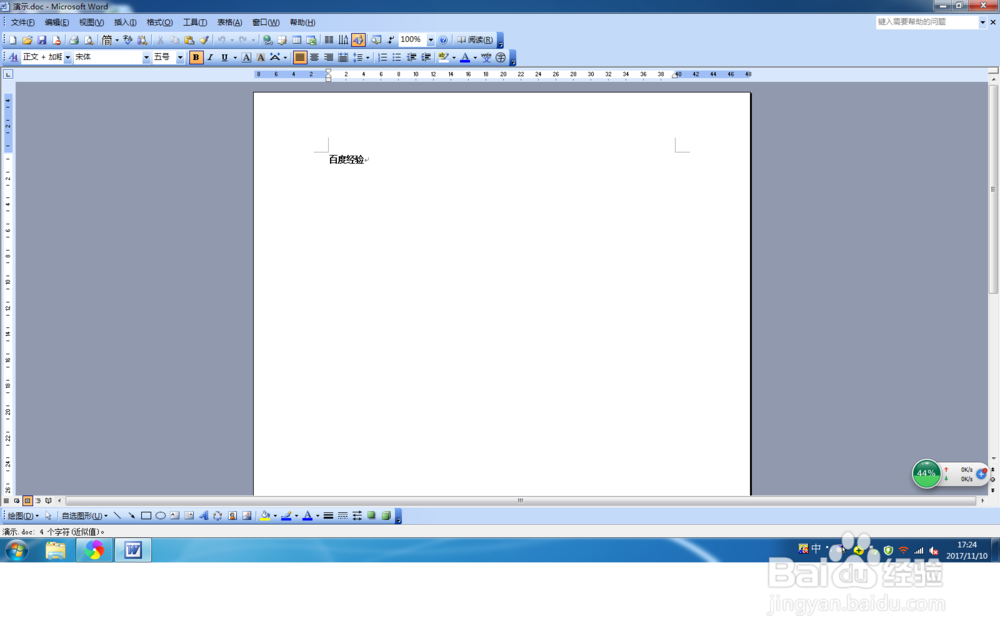The image size is (1000, 638).
Task: Open the highlight color dropdown arrow
Action: click(454, 57)
